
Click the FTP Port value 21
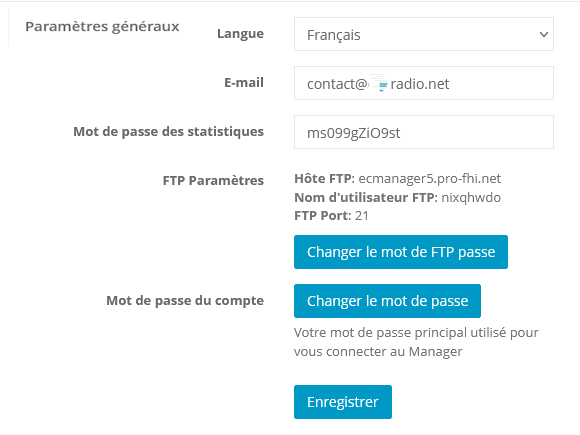[x=361, y=216]
